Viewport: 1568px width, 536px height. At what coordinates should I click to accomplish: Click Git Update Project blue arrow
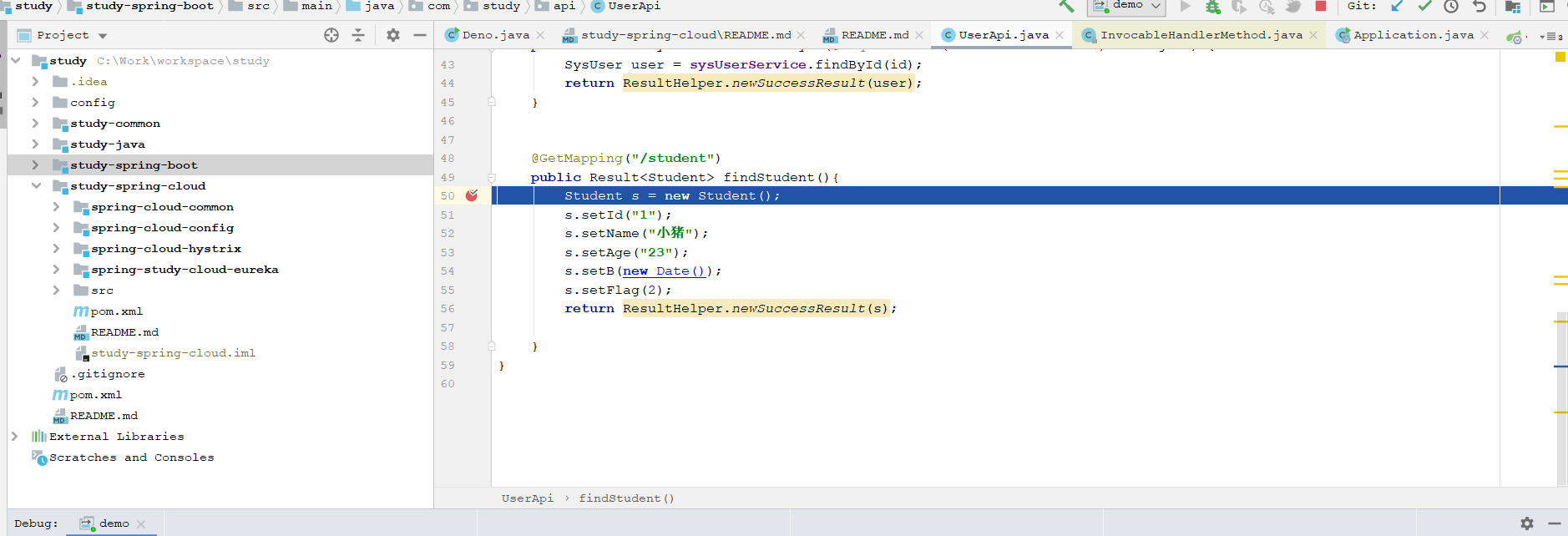coord(1397,6)
